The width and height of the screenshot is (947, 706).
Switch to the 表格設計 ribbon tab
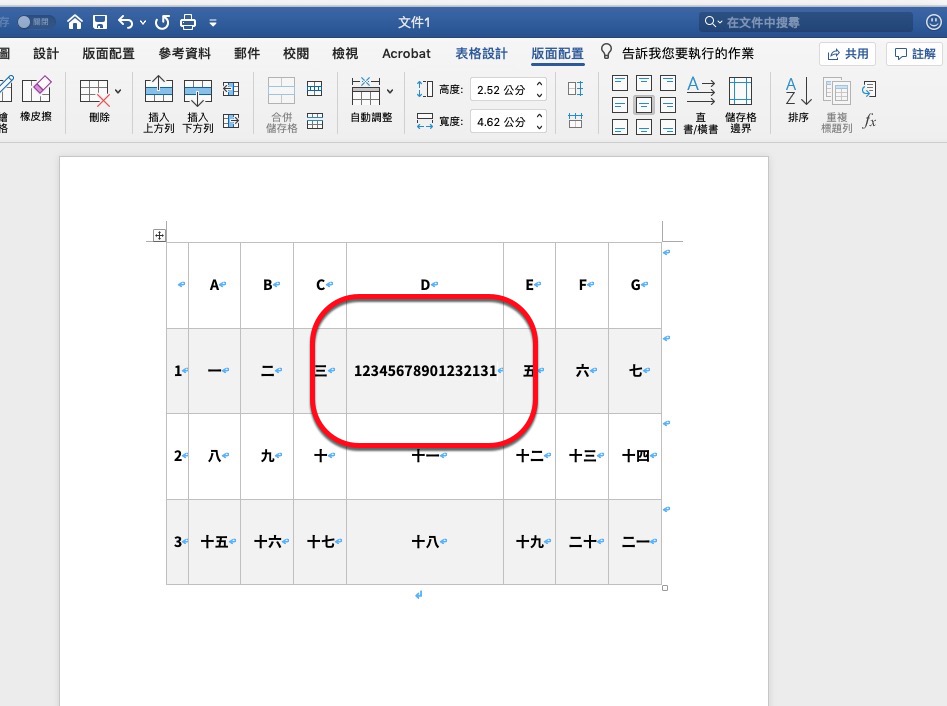[x=481, y=53]
